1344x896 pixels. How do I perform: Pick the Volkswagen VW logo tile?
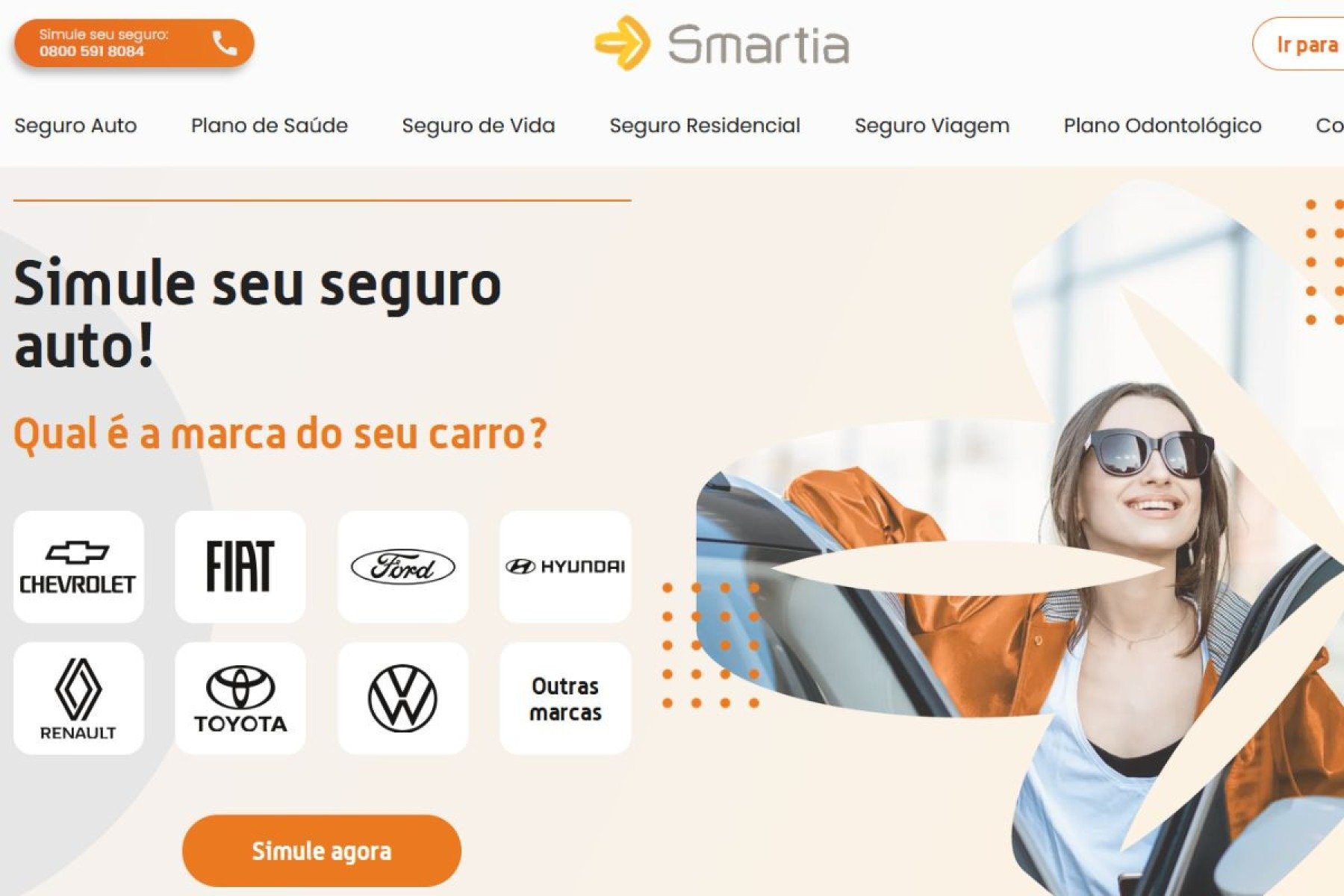tap(403, 698)
